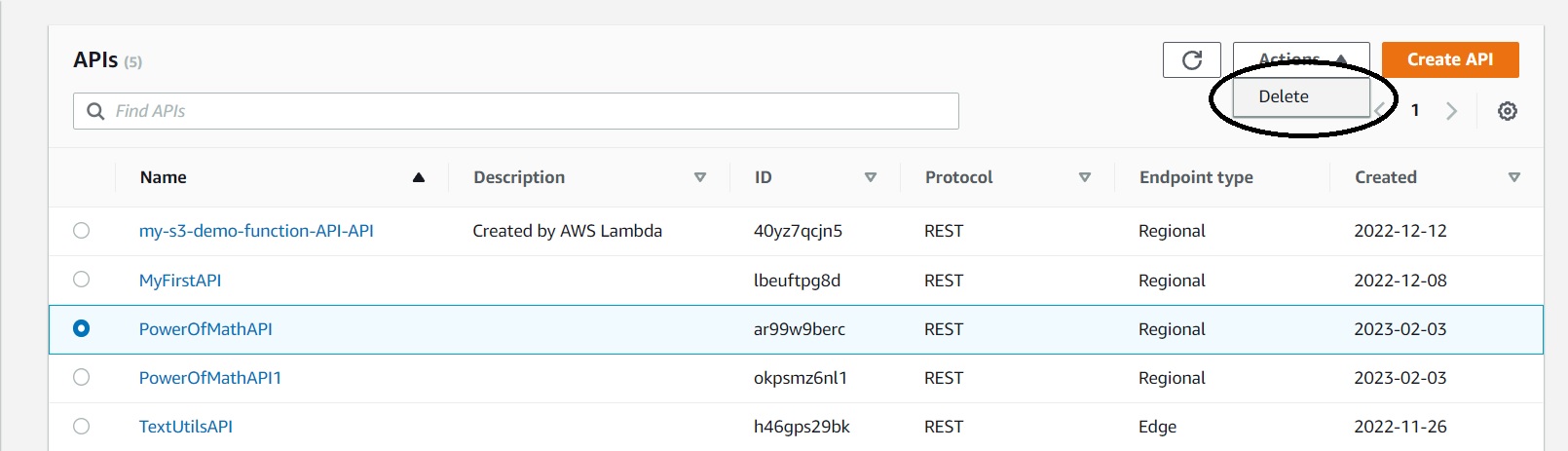Sort by the Protocol column arrow
Viewport: 1568px width, 451px height.
[x=1084, y=177]
